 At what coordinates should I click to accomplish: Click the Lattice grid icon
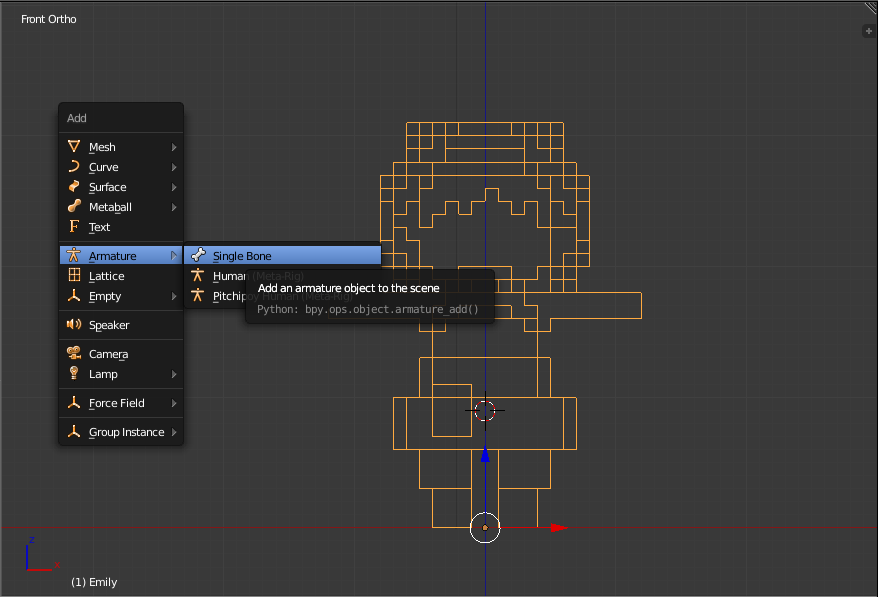click(x=74, y=275)
